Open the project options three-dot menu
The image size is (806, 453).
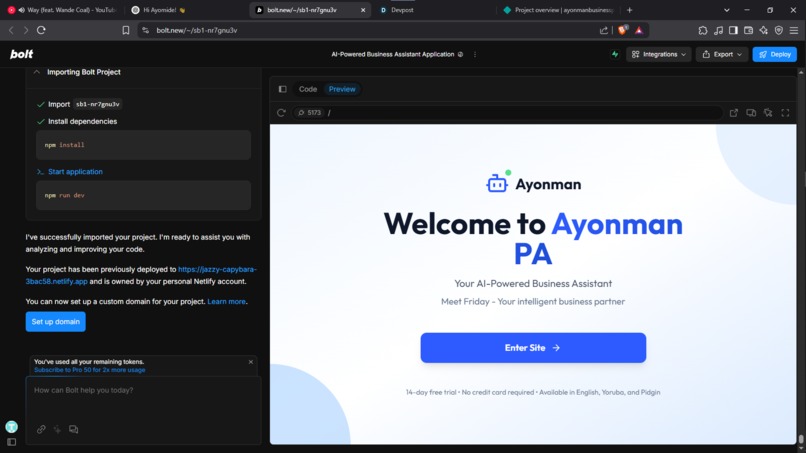[475, 55]
